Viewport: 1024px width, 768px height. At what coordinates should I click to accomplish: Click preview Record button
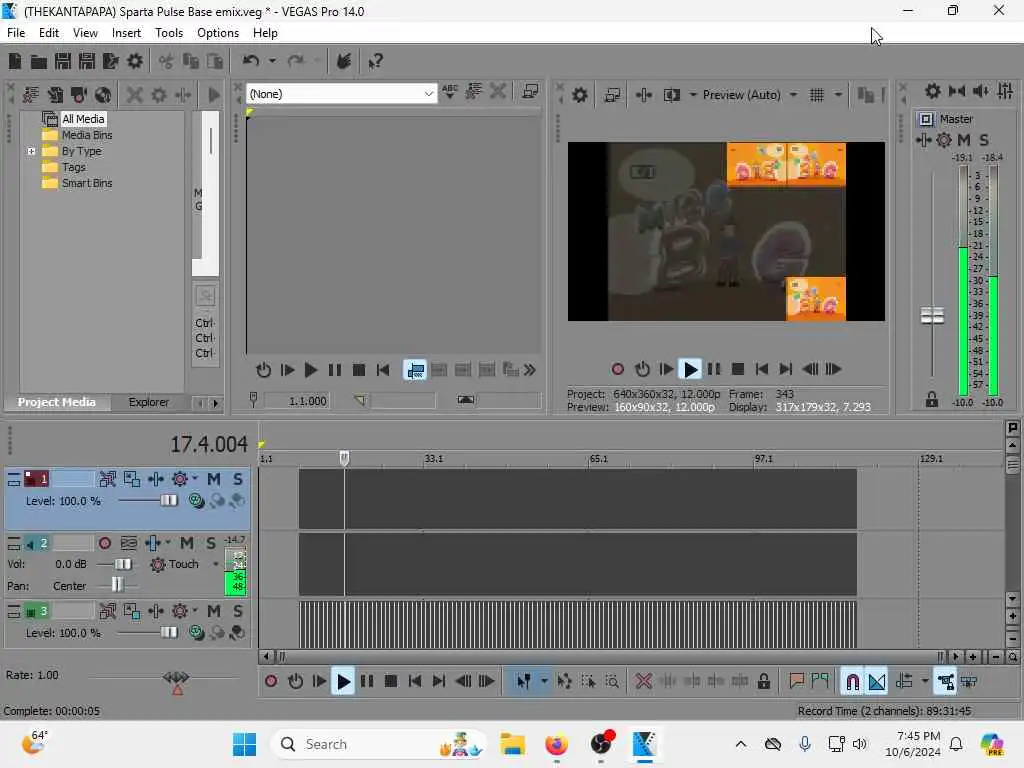point(618,370)
